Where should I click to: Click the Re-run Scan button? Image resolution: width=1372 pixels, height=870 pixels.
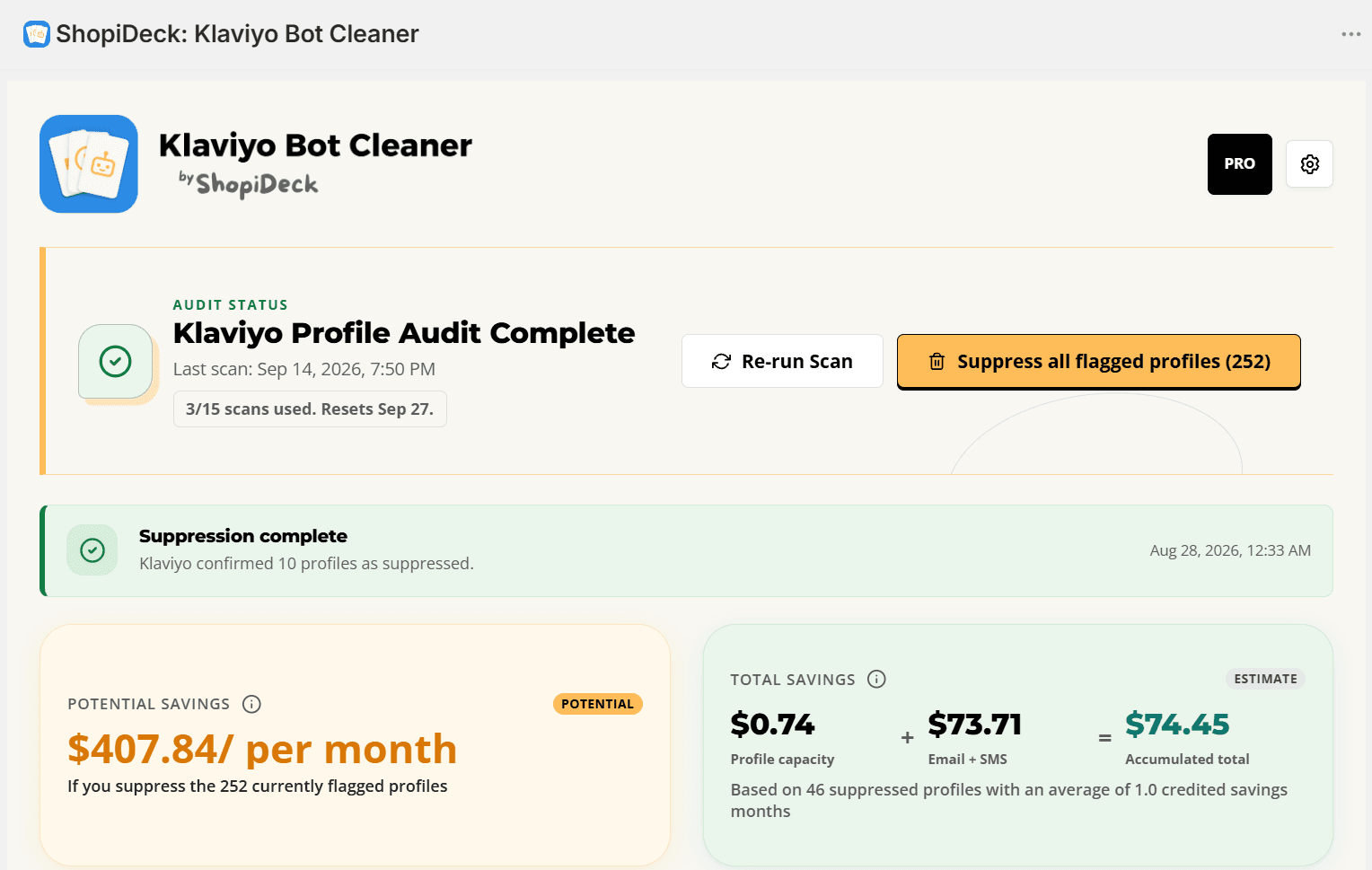[x=782, y=361]
